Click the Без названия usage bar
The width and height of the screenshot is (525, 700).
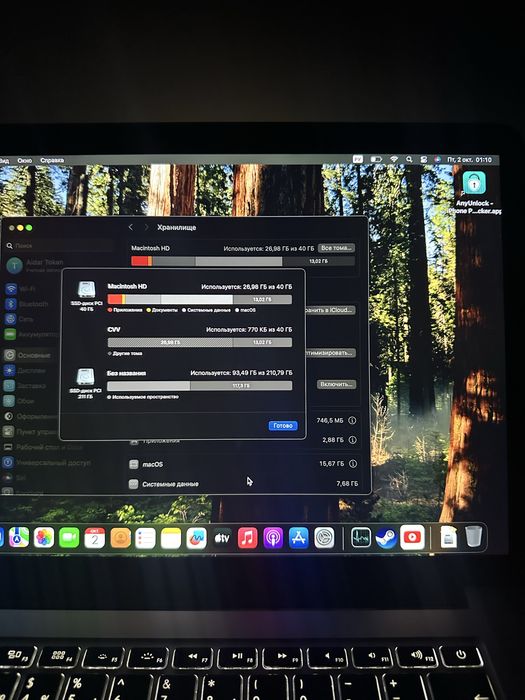(200, 386)
